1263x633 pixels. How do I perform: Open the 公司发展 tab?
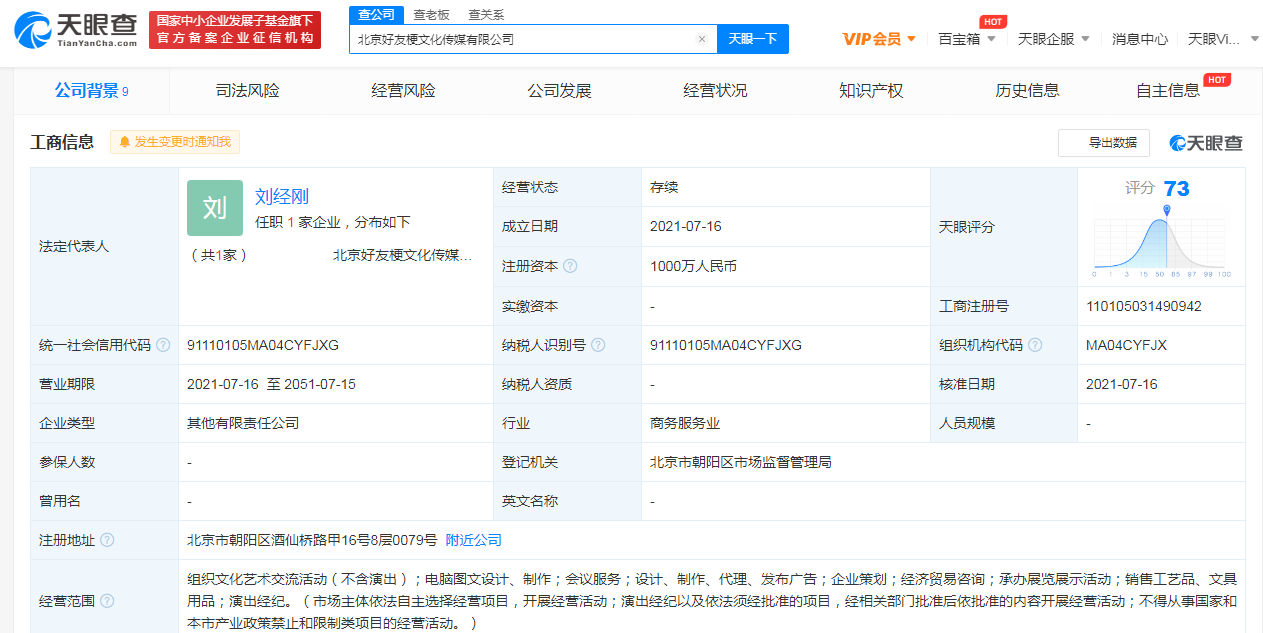[x=560, y=91]
